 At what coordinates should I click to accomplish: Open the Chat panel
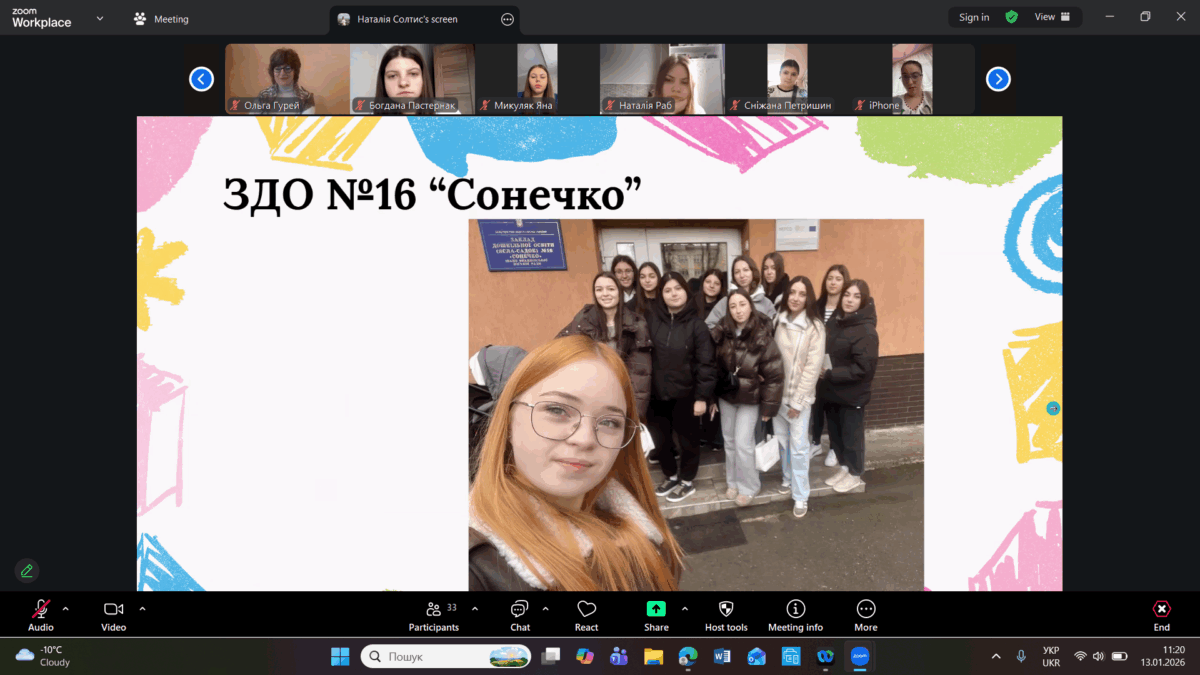click(519, 614)
